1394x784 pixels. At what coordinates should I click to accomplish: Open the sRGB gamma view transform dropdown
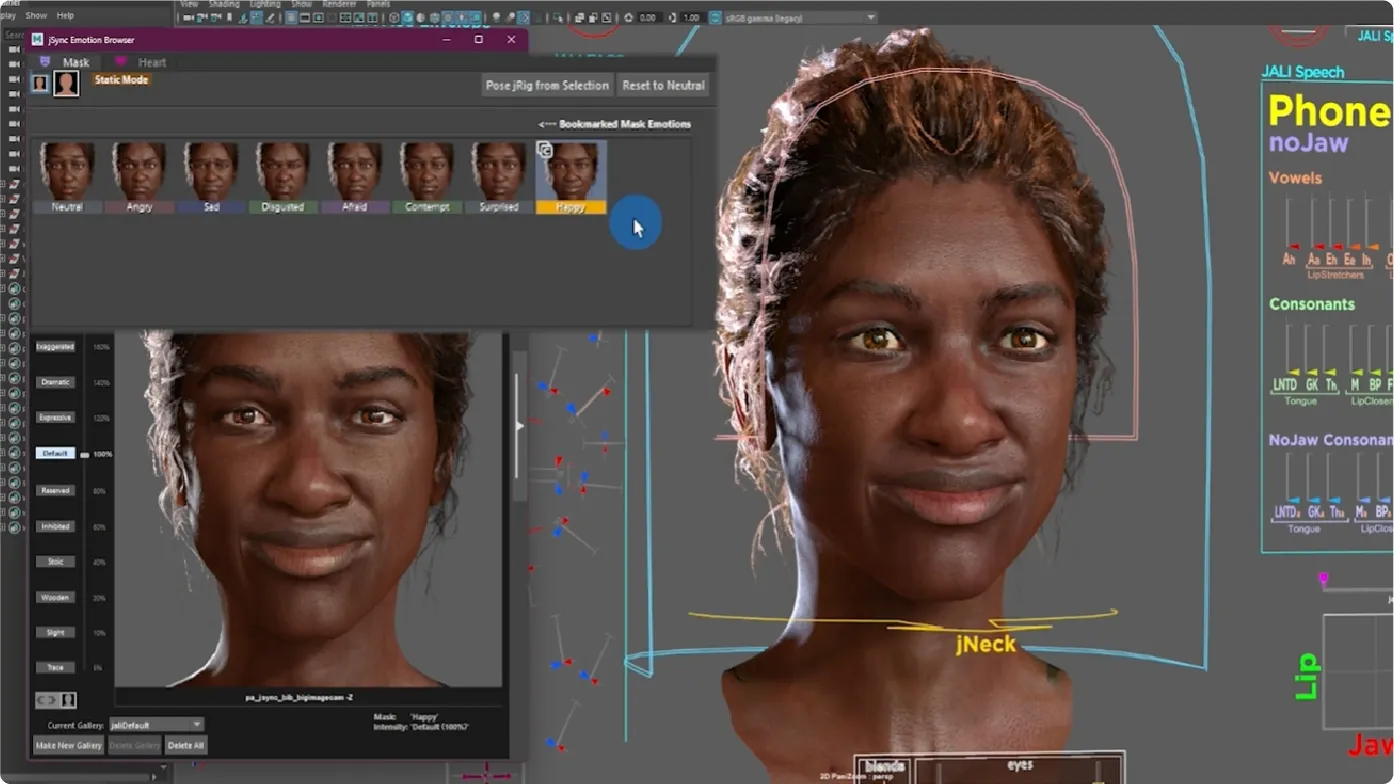[x=800, y=17]
